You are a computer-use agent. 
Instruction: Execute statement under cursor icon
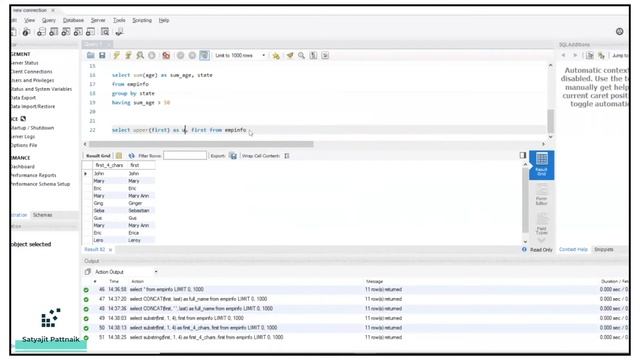[128, 56]
